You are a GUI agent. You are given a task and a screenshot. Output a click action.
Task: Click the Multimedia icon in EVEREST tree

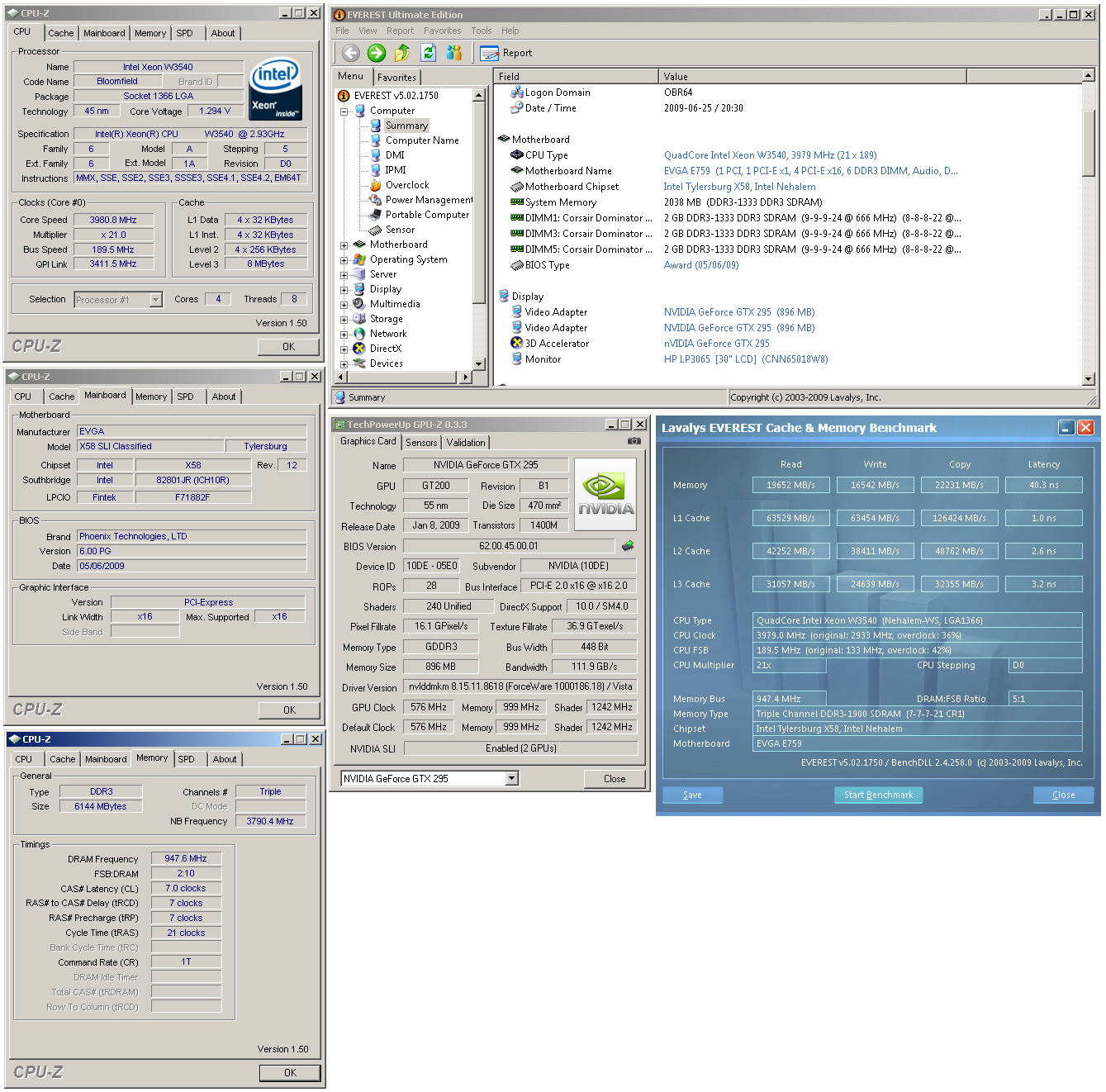(x=359, y=304)
